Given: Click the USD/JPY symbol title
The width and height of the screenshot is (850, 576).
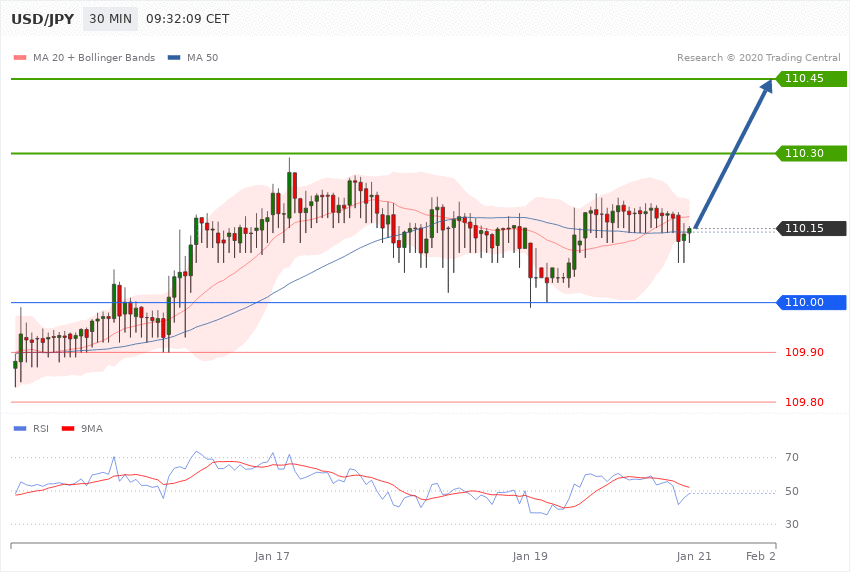Looking at the screenshot, I should point(42,19).
